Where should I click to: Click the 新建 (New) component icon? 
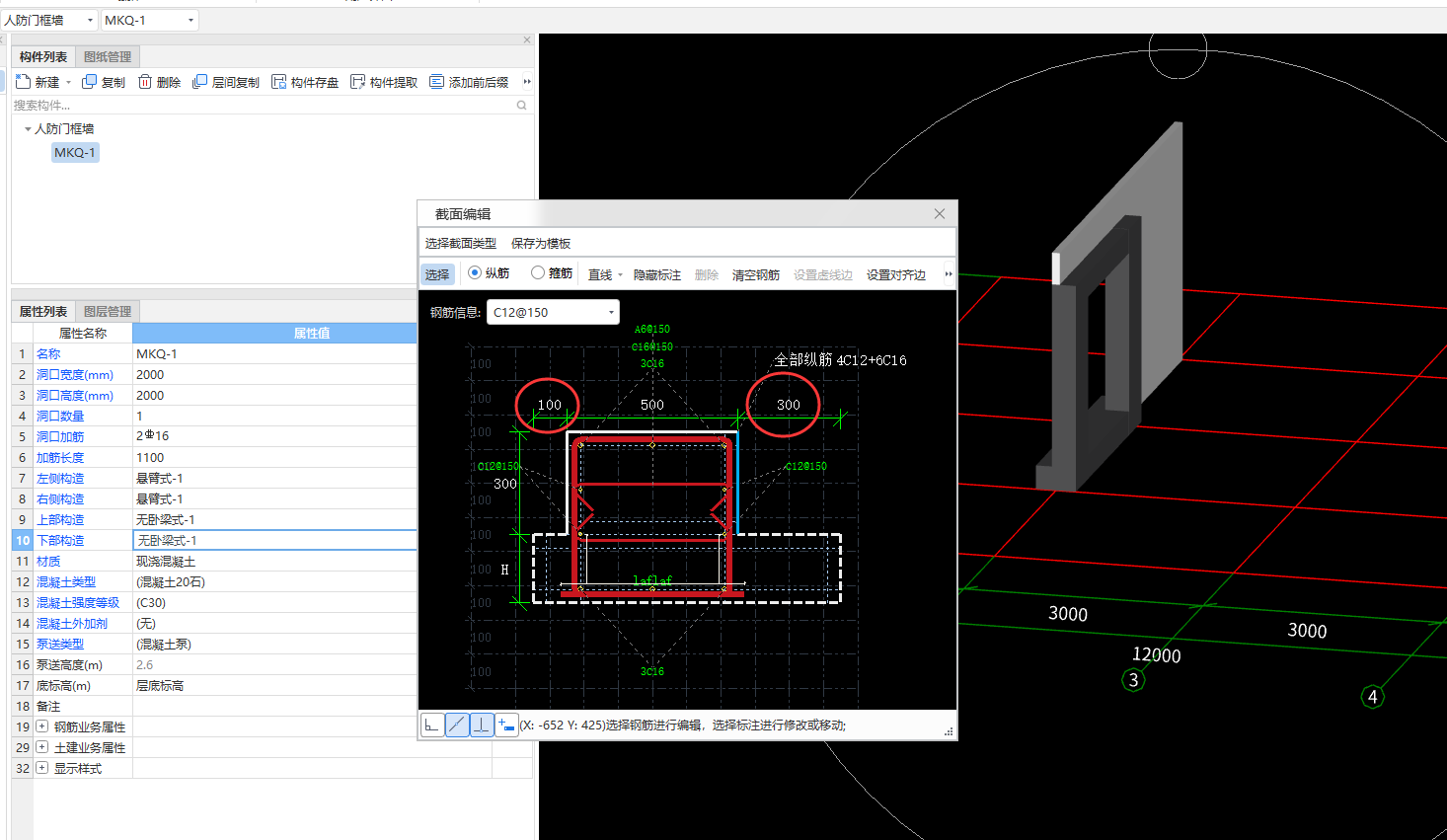click(24, 82)
